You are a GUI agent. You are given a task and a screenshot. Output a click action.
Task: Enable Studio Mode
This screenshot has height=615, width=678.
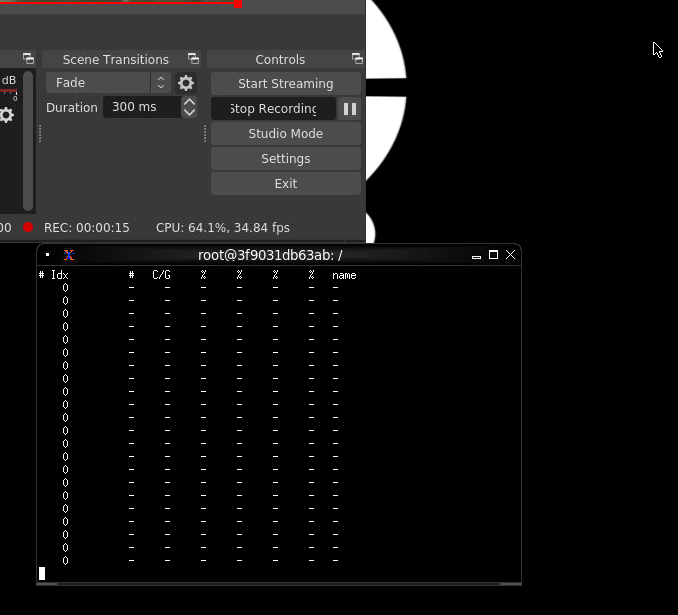(x=286, y=134)
